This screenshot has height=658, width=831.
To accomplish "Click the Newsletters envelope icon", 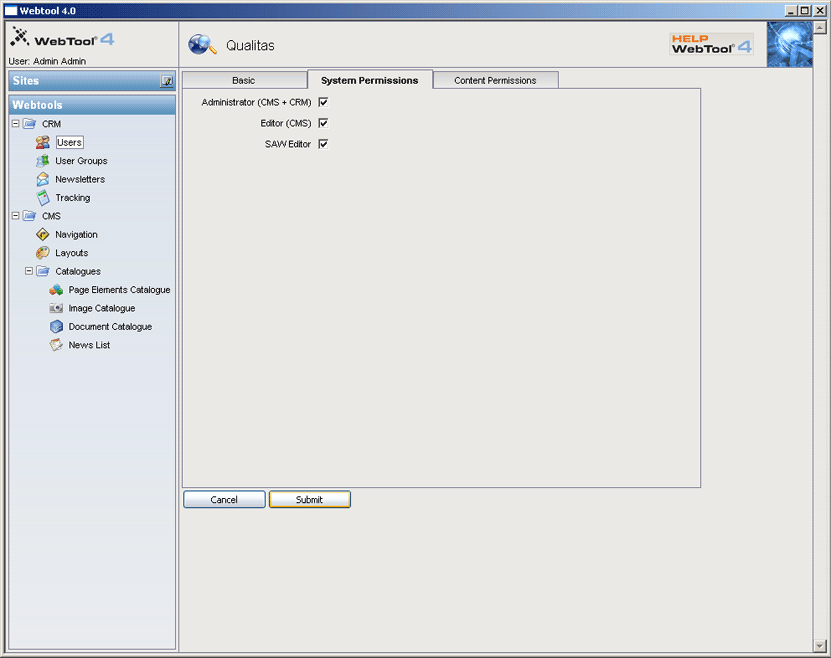I will (43, 180).
